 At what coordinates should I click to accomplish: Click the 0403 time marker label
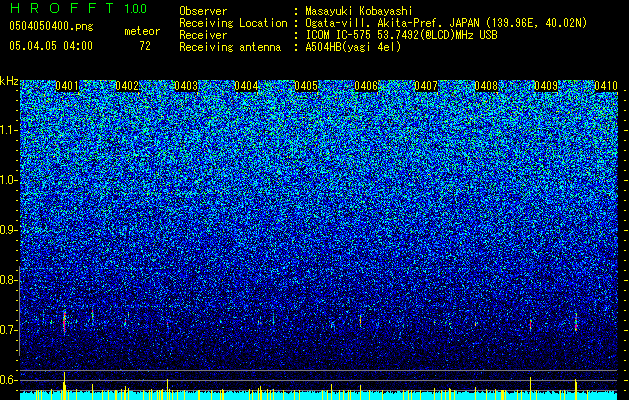tap(187, 86)
